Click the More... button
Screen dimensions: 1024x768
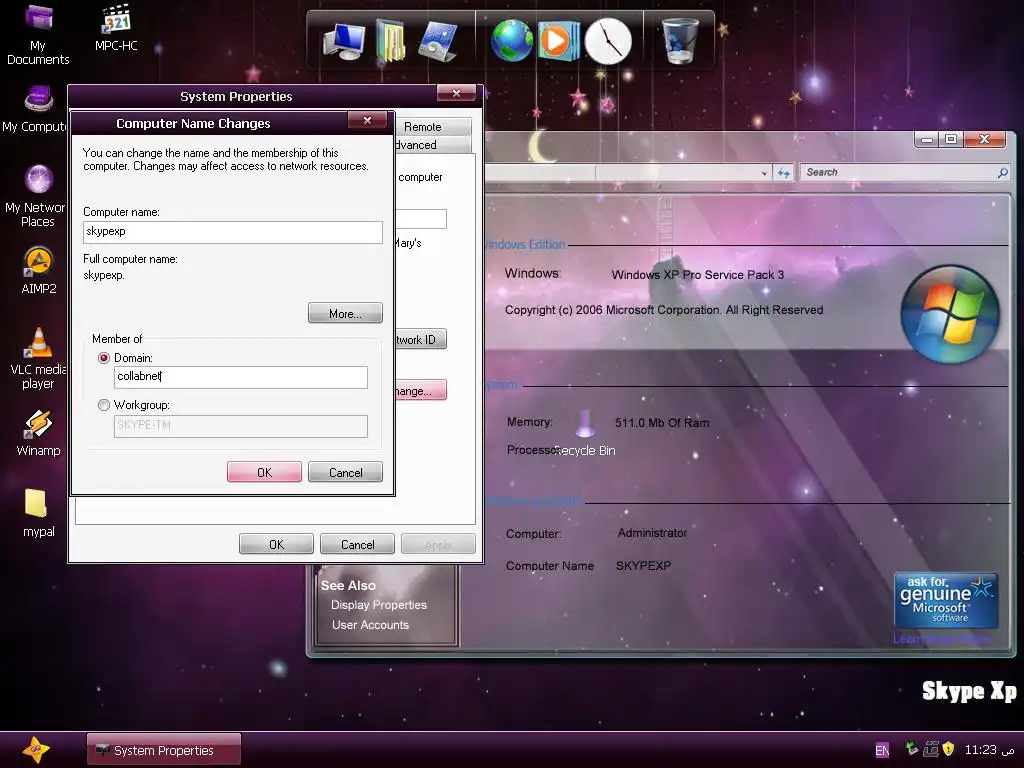pos(345,313)
